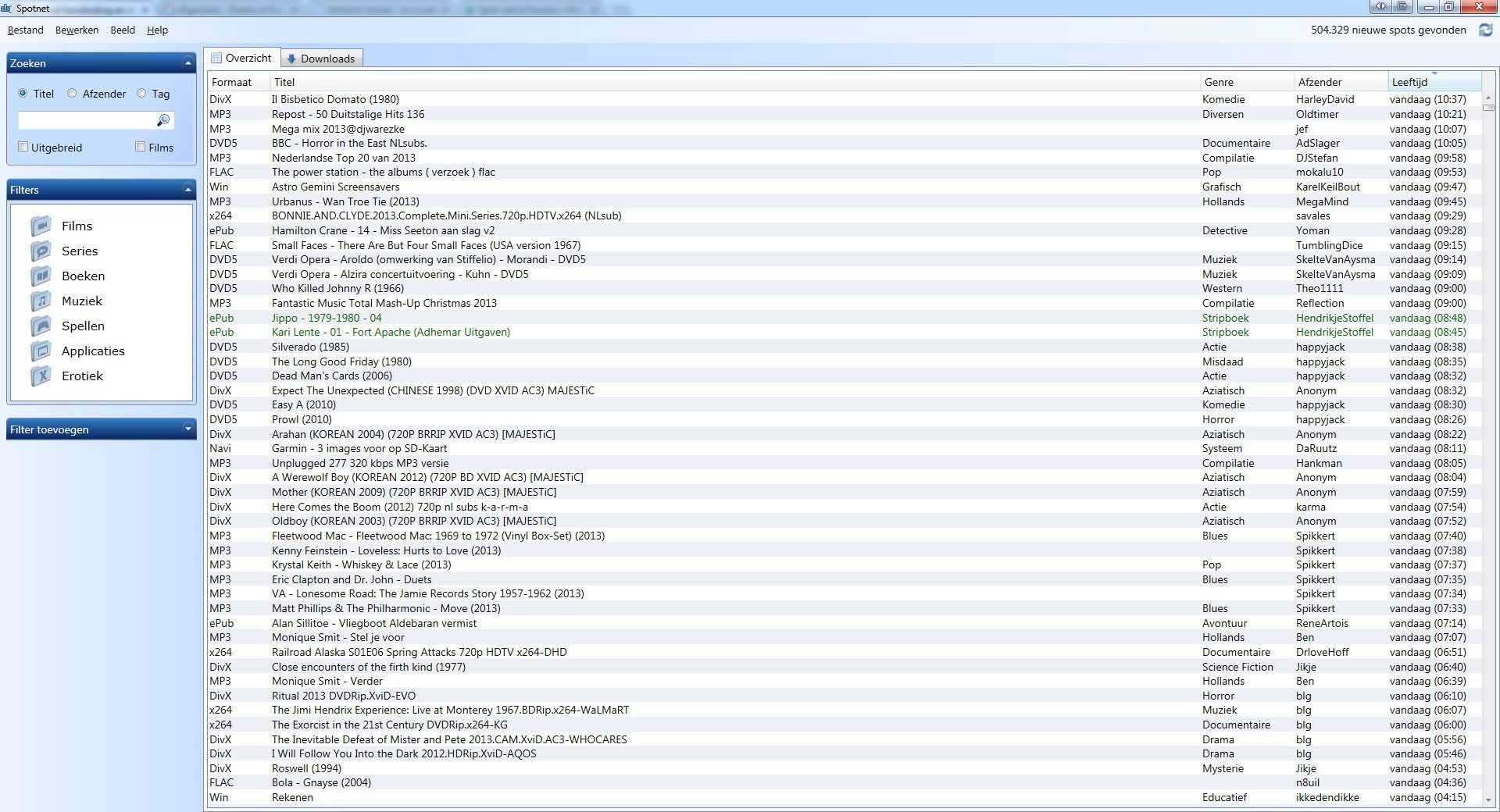
Task: Switch to the Downloads tab
Action: [321, 59]
